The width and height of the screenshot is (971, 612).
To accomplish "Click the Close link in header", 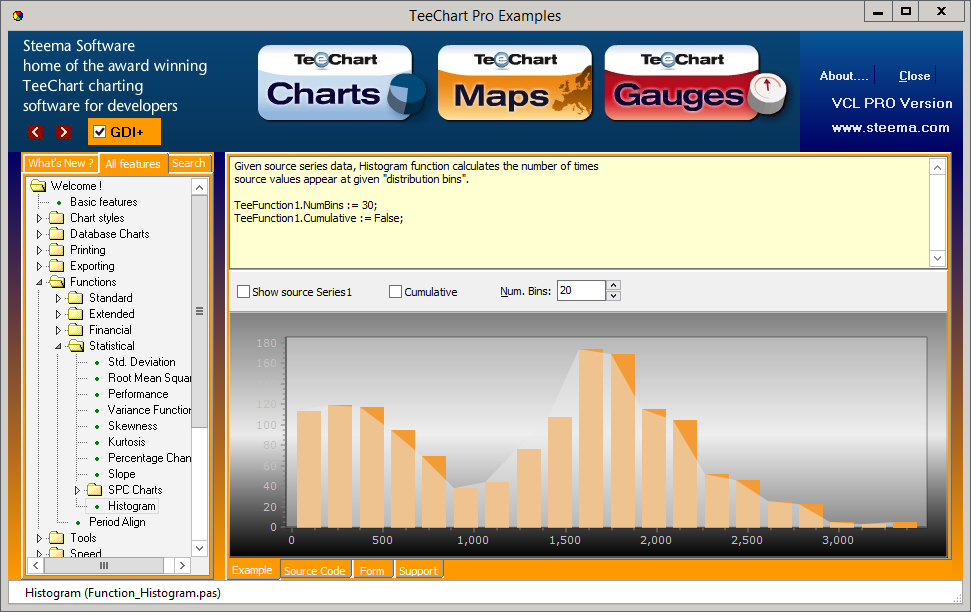I will click(x=915, y=76).
